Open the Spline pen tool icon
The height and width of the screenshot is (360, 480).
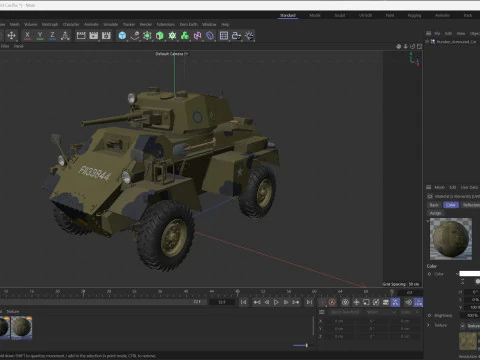(135, 36)
